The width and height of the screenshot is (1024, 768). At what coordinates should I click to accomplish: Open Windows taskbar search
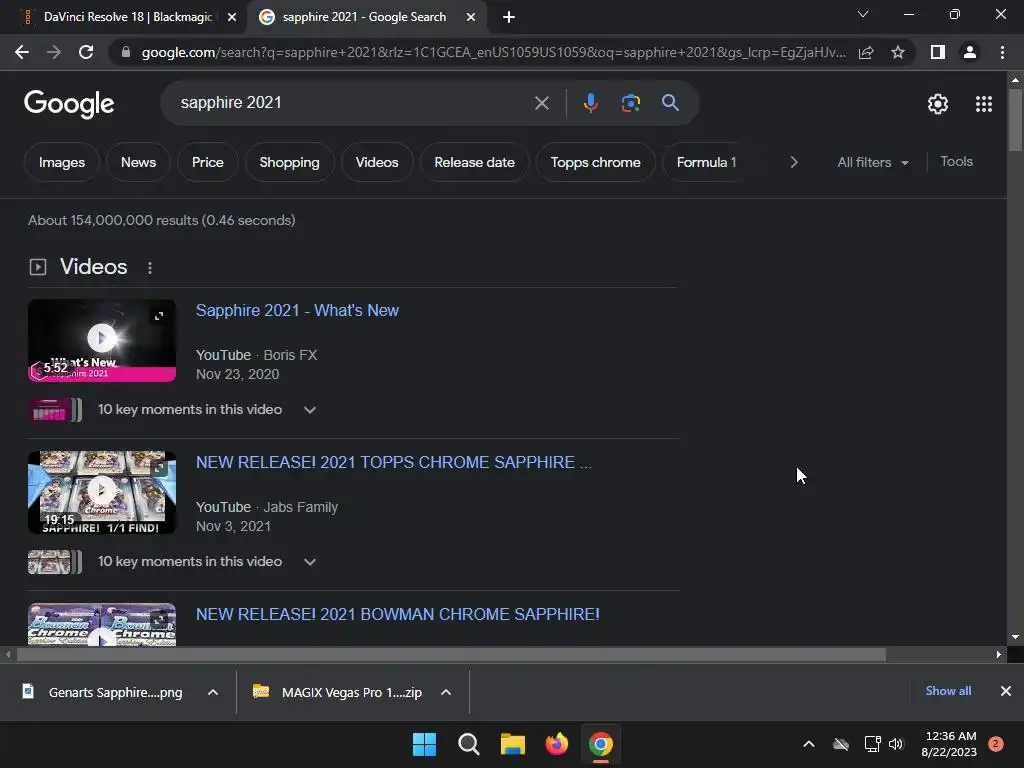click(468, 744)
